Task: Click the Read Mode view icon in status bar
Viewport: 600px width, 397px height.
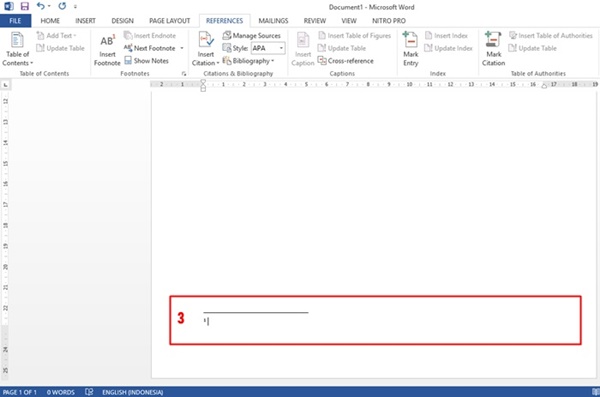Action: (596, 392)
